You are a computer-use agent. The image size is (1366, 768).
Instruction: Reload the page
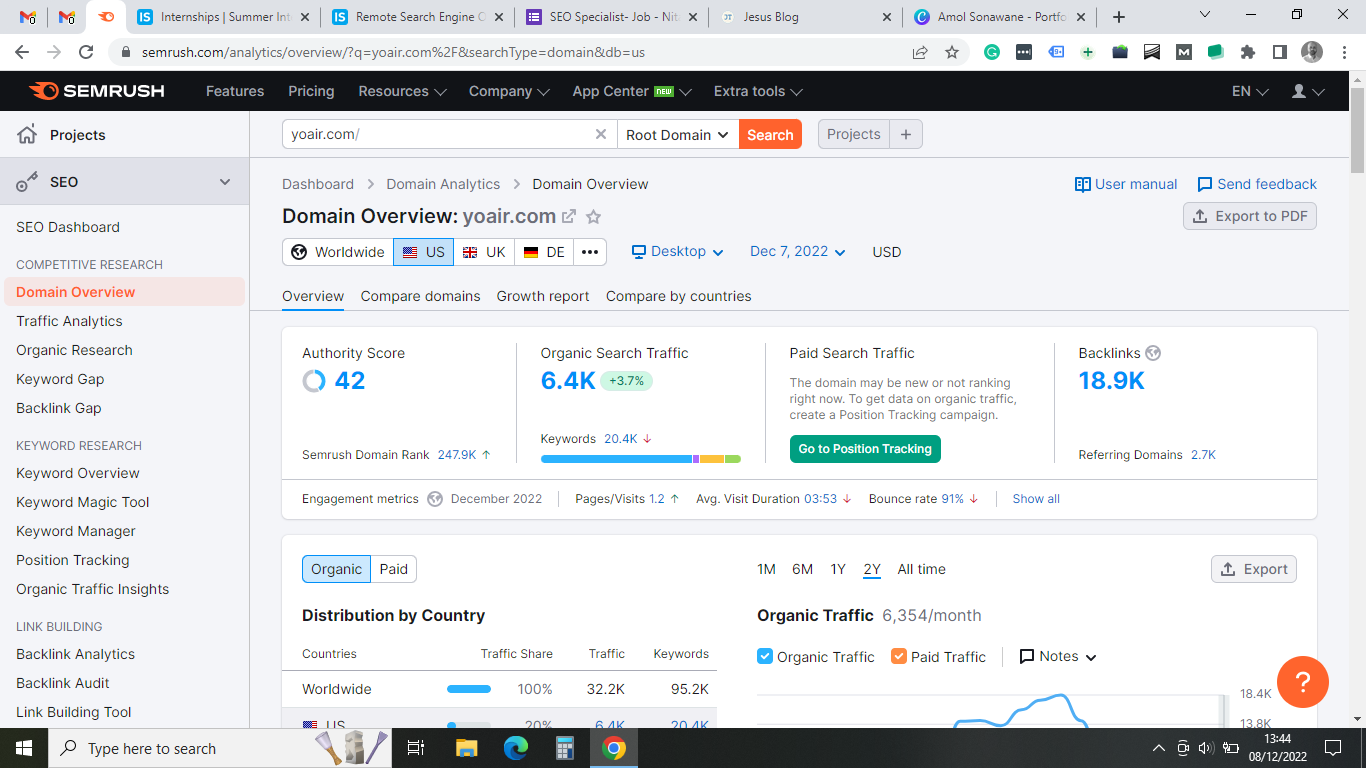pos(86,52)
